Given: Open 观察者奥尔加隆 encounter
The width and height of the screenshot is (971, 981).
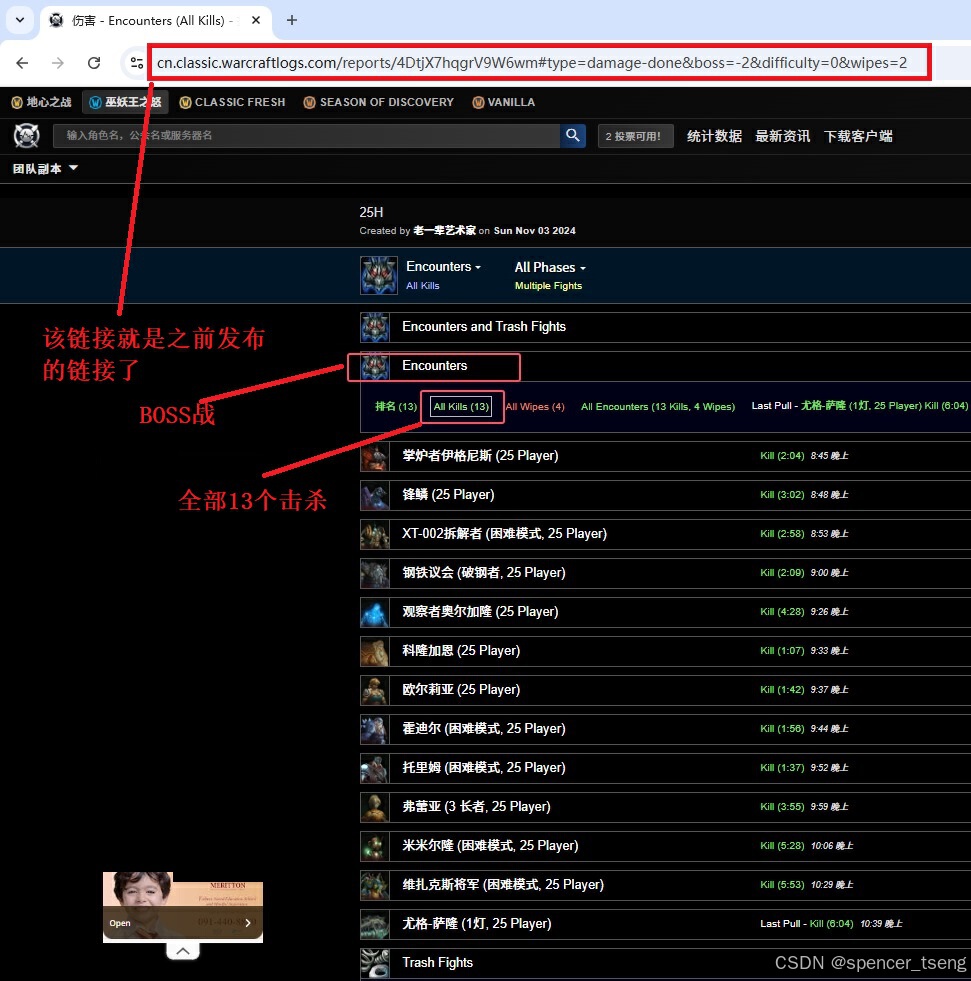Looking at the screenshot, I should pyautogui.click(x=665, y=612).
